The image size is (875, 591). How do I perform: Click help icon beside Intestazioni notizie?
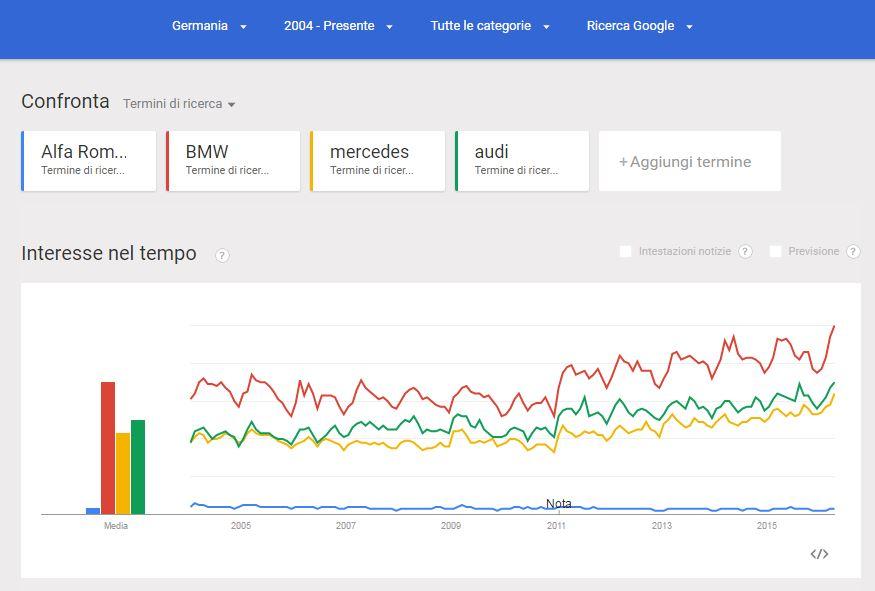click(x=745, y=252)
